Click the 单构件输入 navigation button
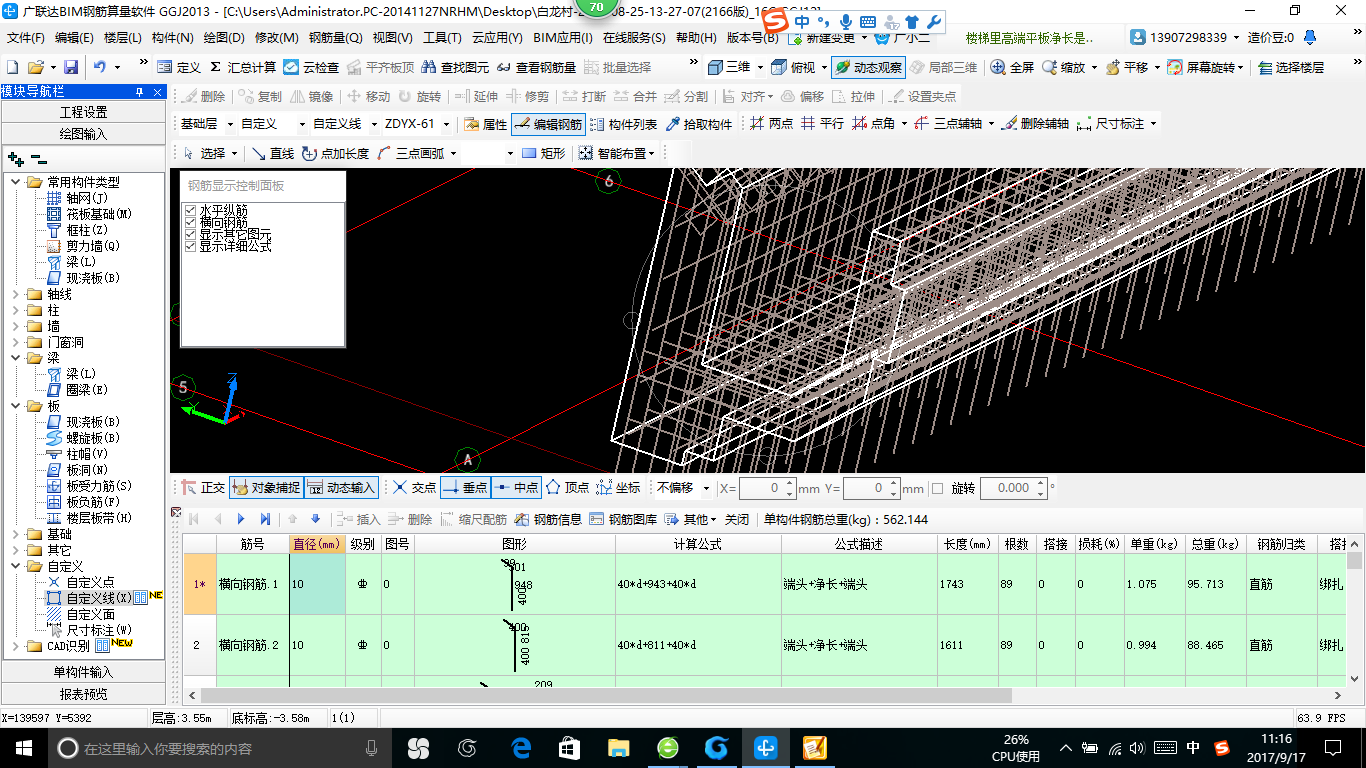The height and width of the screenshot is (768, 1366). coord(83,672)
